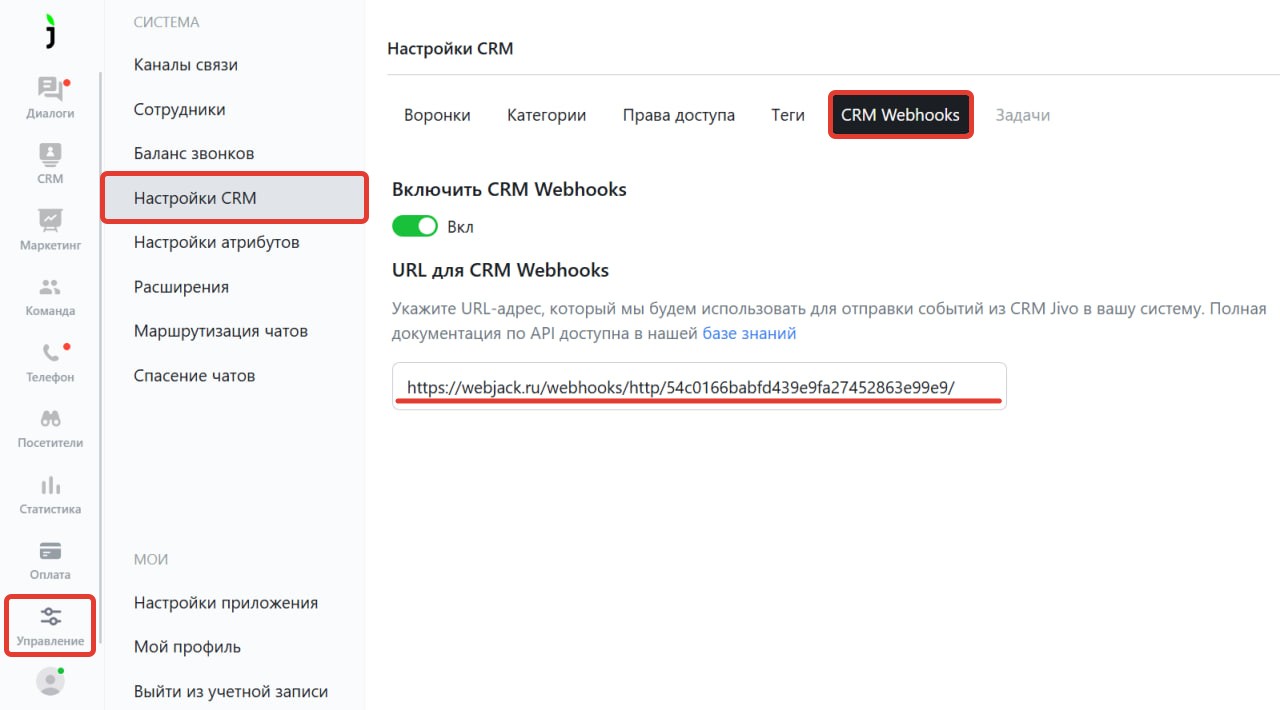Open the Диалоги chat icon
Viewport: 1280px width, 710px height.
[50, 91]
